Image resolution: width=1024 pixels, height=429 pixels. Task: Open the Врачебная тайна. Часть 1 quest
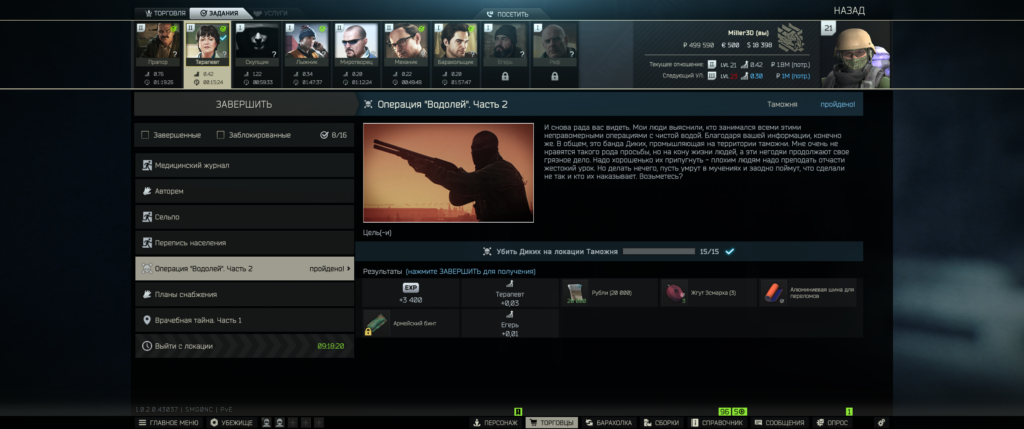244,320
